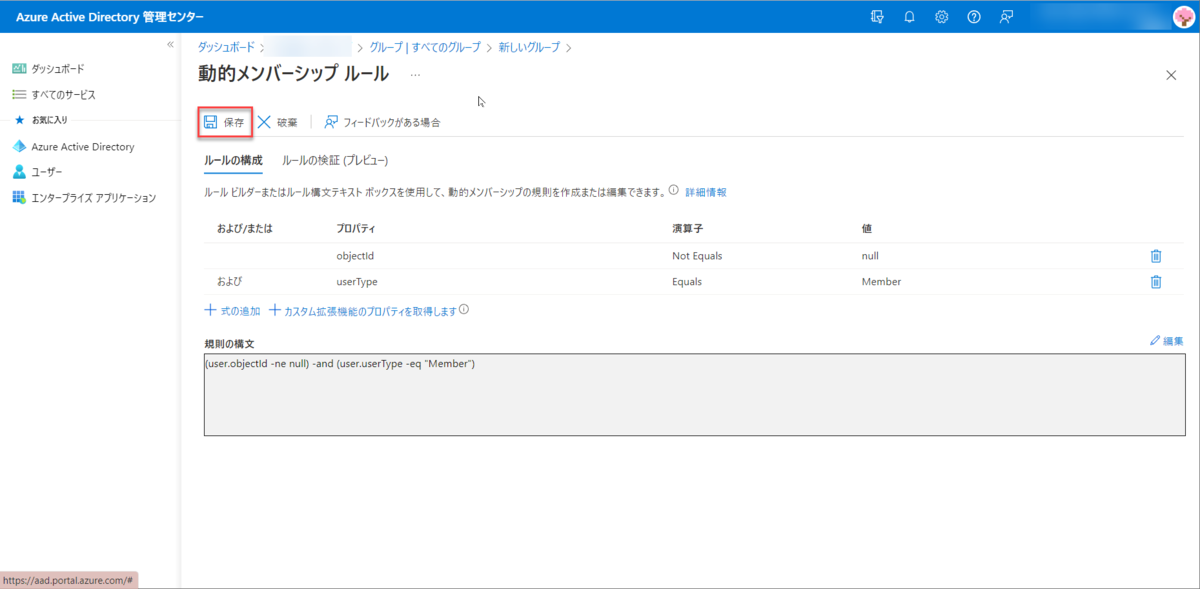Select the Member value cell
This screenshot has height=589, width=1200.
point(881,282)
